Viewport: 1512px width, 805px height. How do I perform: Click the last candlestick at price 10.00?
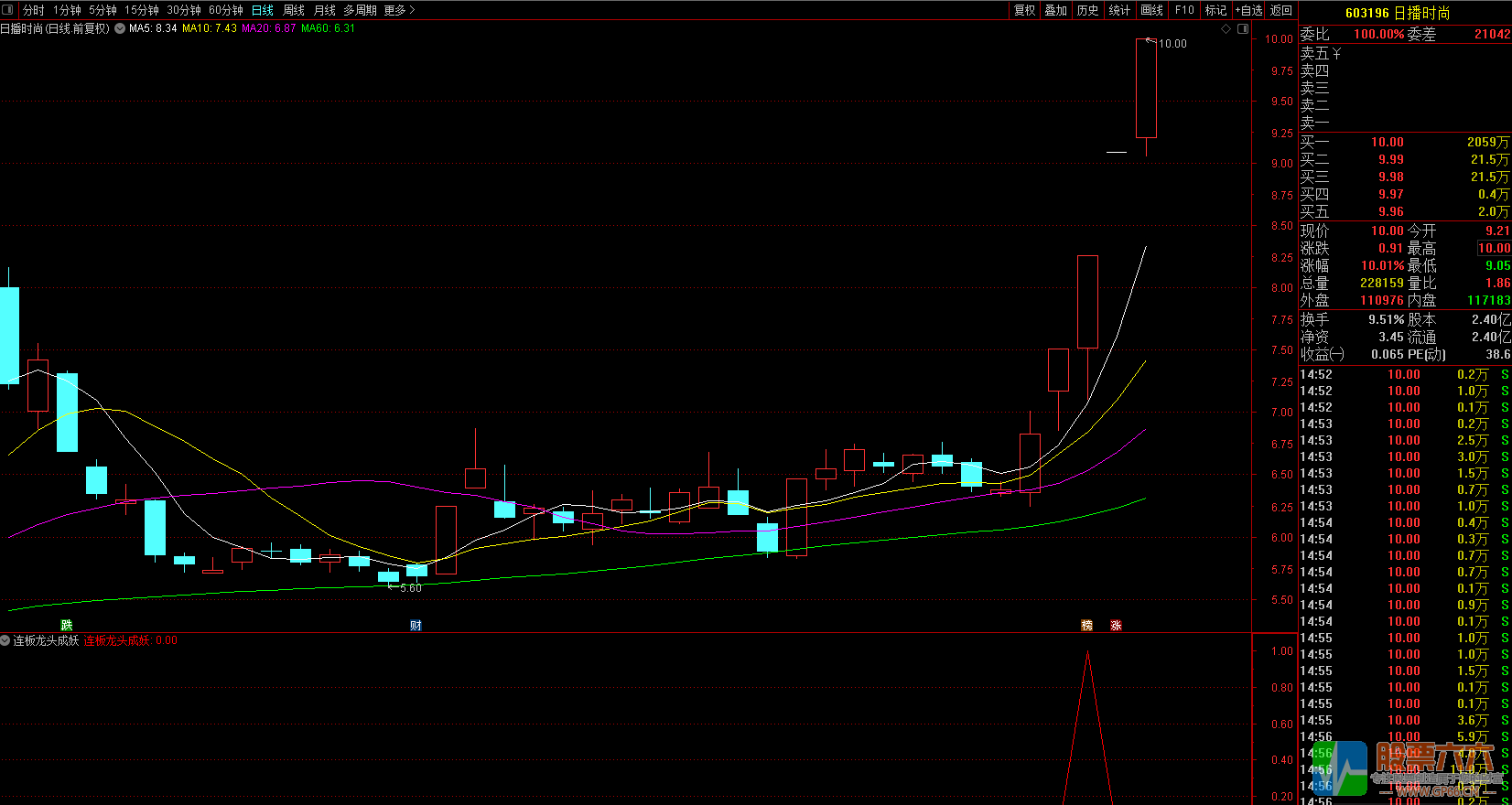(1146, 89)
